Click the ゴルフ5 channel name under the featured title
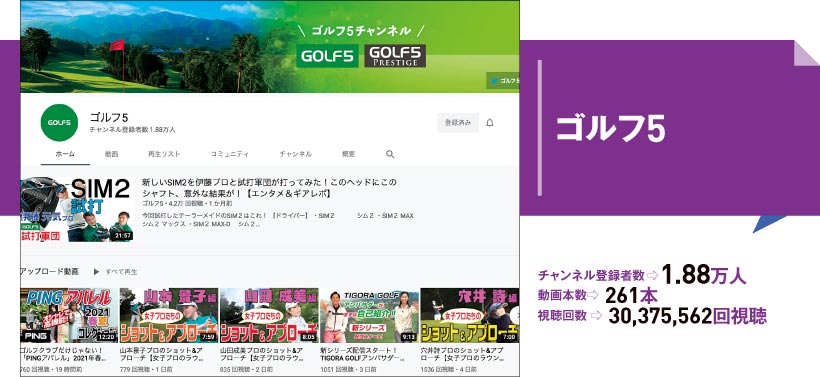The image size is (820, 377). pyautogui.click(x=152, y=203)
